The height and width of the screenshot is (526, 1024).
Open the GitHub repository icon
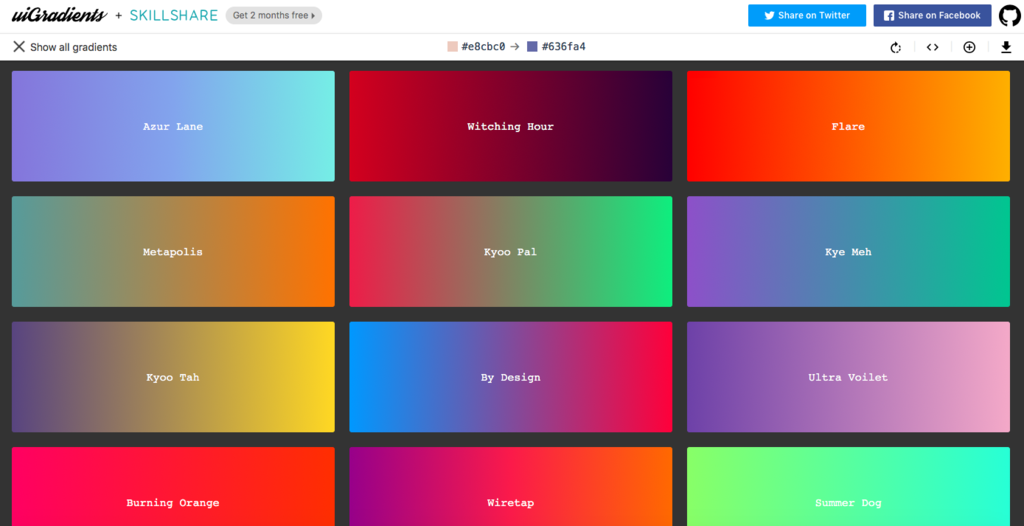tap(1010, 16)
